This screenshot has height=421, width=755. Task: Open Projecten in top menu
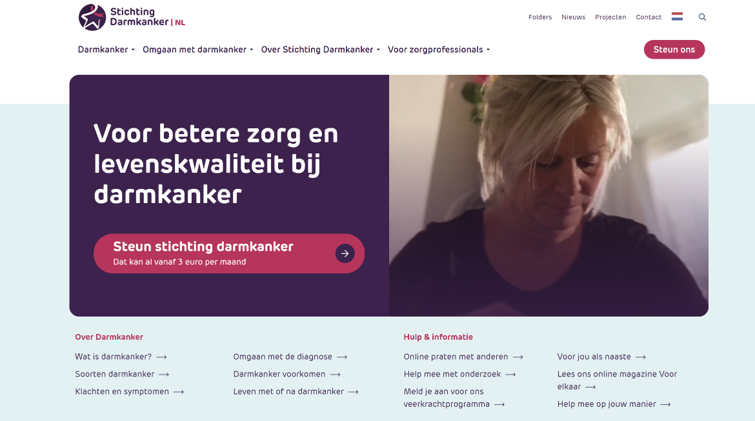610,17
